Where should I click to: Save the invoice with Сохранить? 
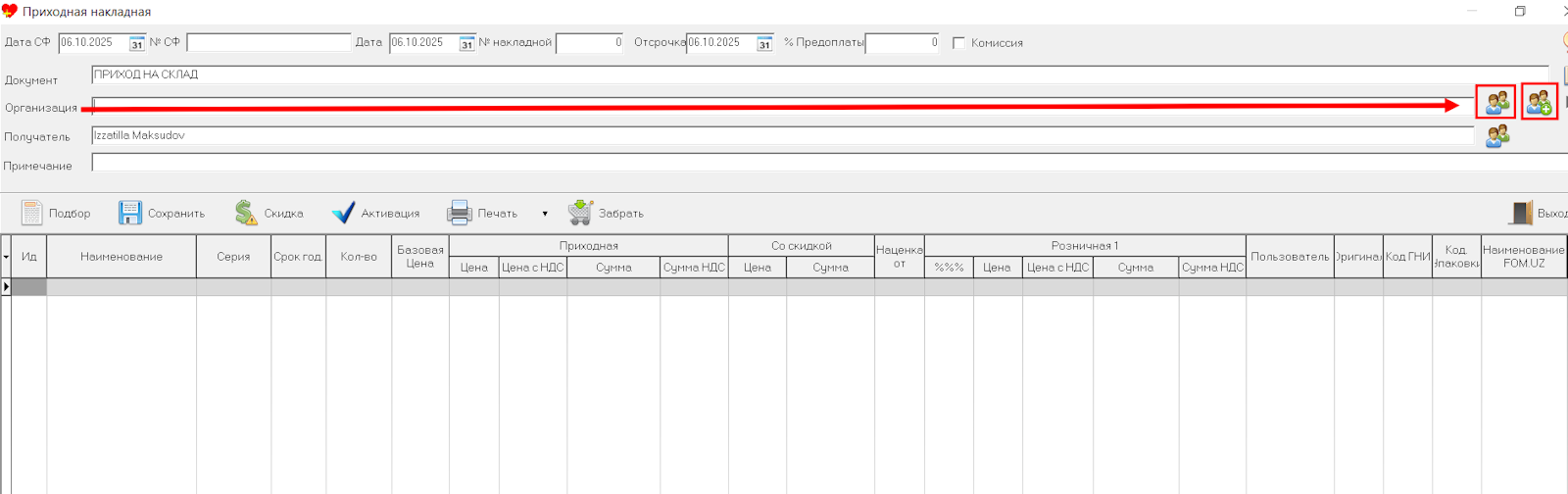click(162, 213)
